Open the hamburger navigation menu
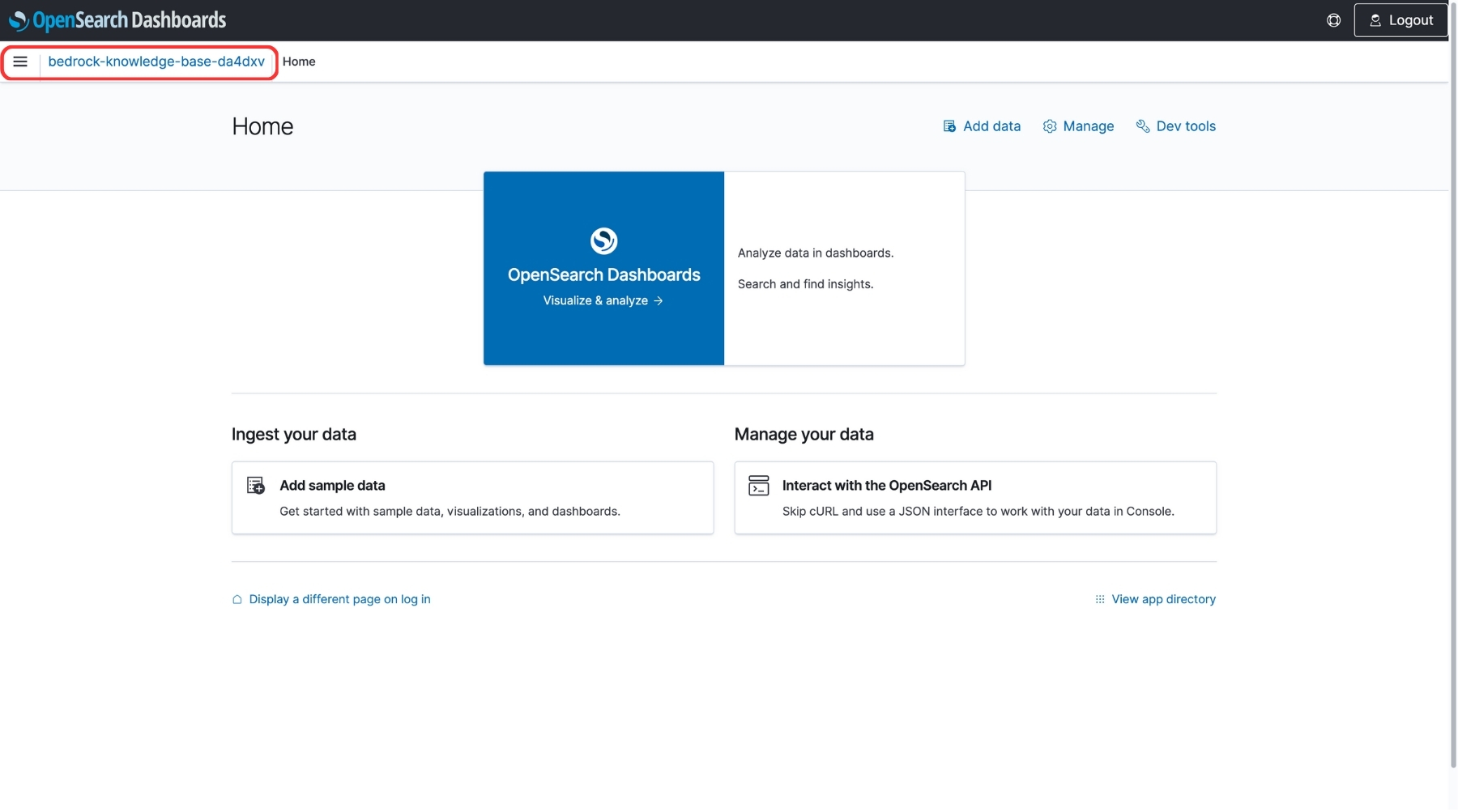The image size is (1458, 812). click(x=20, y=62)
